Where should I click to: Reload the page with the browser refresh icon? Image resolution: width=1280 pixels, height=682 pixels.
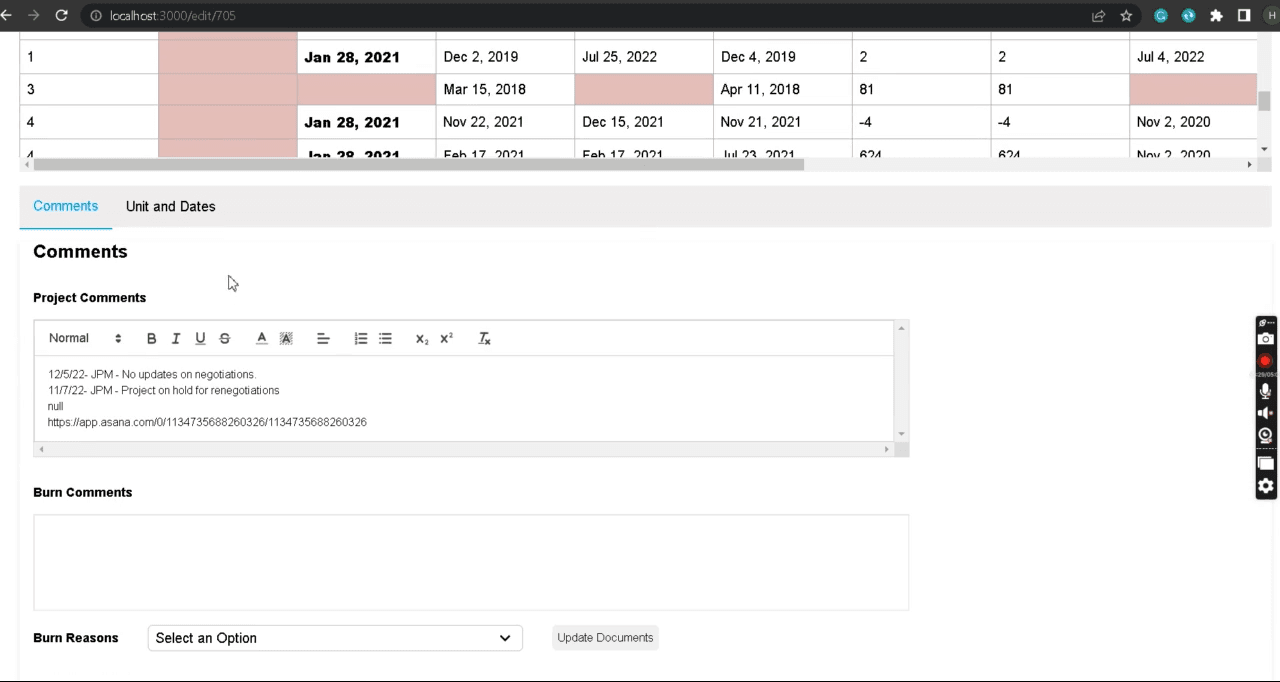(x=61, y=16)
